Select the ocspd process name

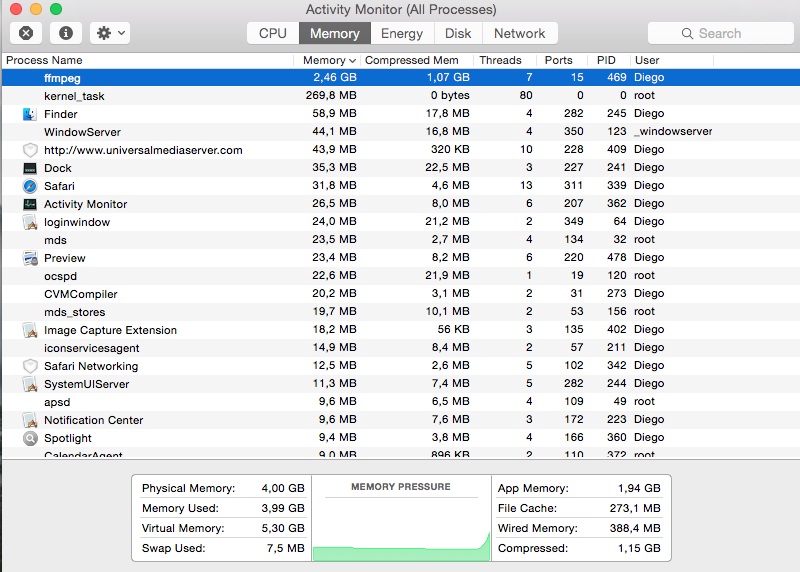click(x=60, y=276)
